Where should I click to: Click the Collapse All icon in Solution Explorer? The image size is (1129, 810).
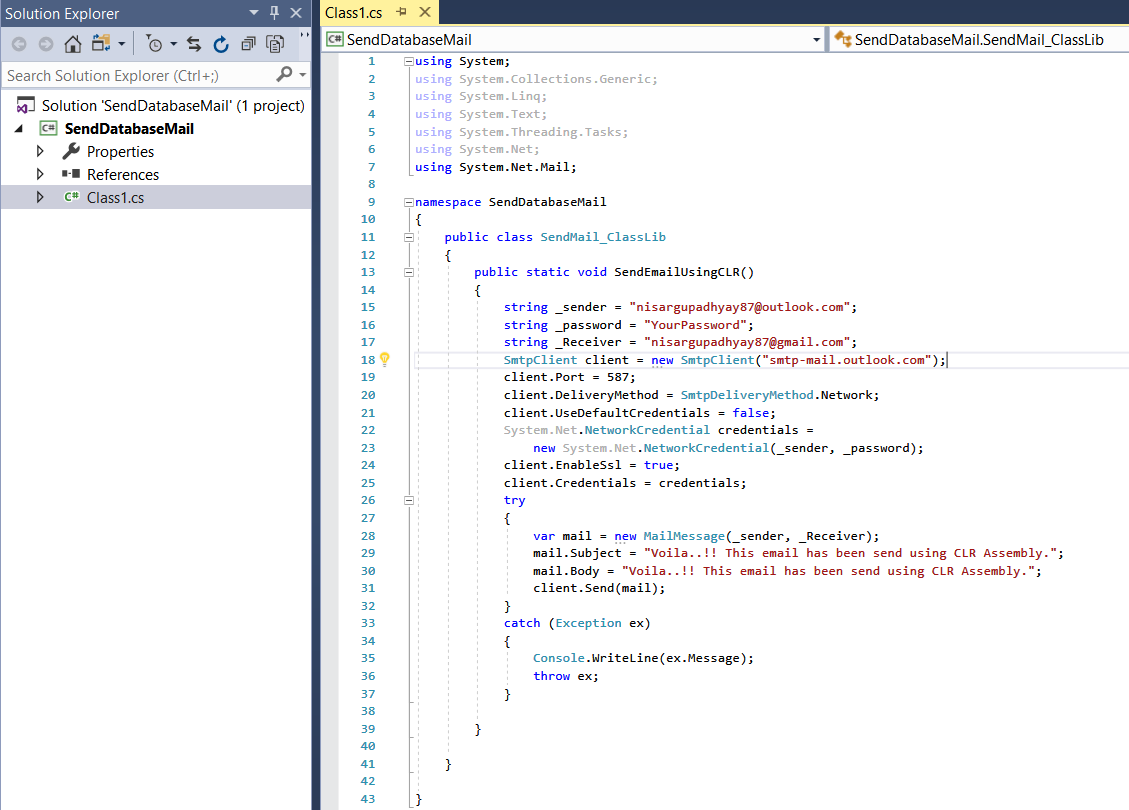(248, 44)
